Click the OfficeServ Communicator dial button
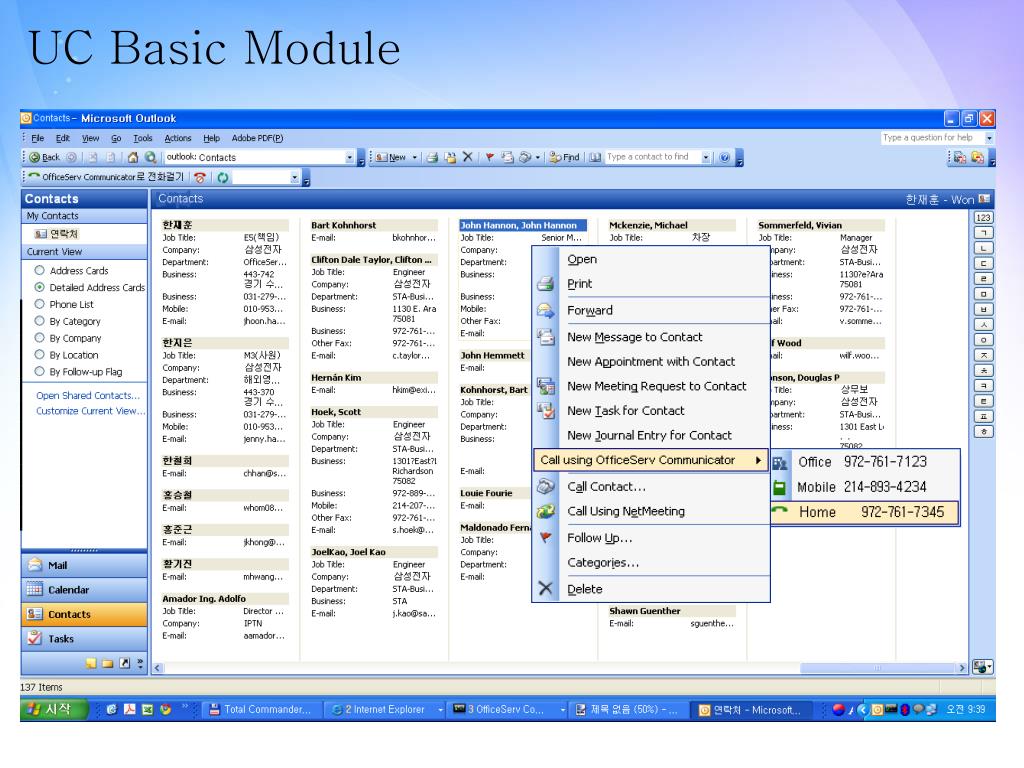The width and height of the screenshot is (1024, 768). [106, 177]
